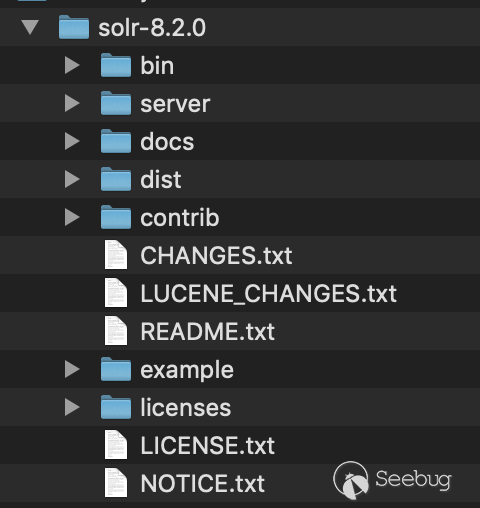Expand the licenses folder
480x508 pixels.
tap(72, 407)
